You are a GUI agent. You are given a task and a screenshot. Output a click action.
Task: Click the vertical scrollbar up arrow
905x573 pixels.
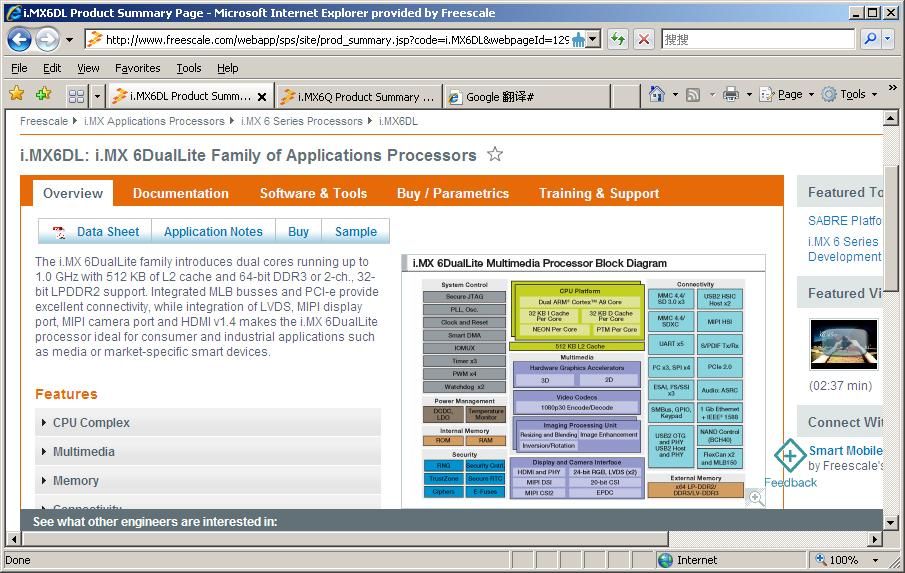click(891, 119)
